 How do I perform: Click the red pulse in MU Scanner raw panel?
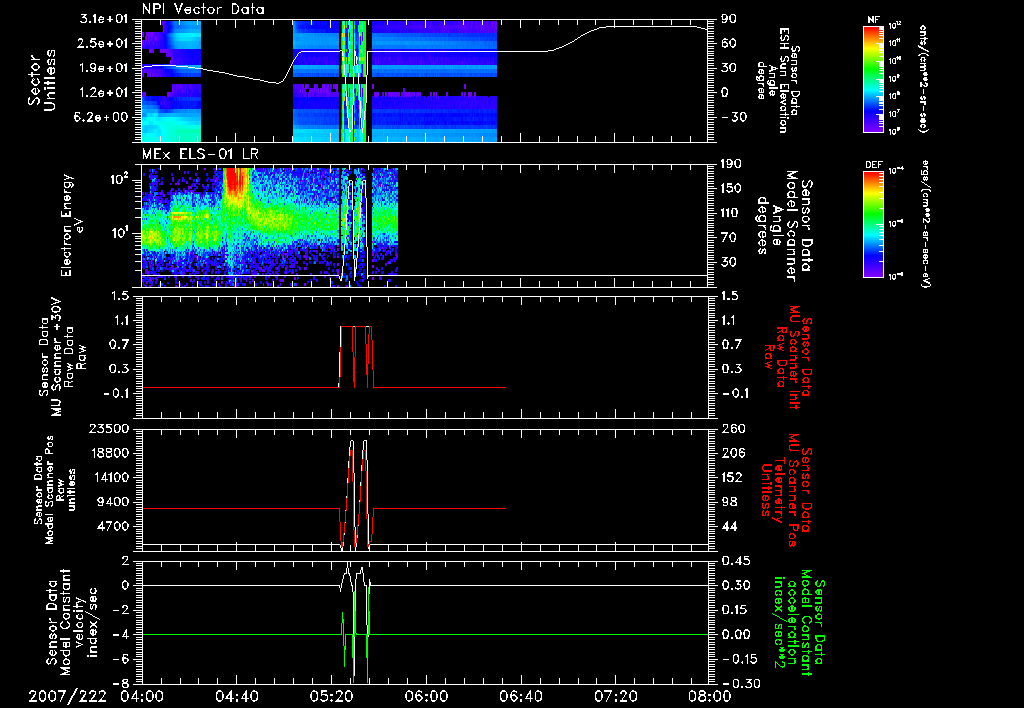pyautogui.click(x=356, y=357)
